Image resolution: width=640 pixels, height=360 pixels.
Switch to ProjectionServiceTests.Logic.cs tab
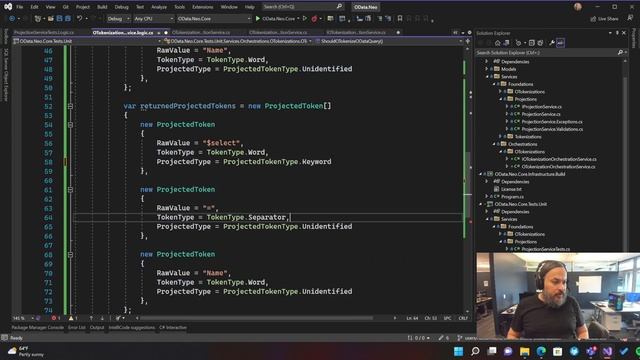point(44,32)
